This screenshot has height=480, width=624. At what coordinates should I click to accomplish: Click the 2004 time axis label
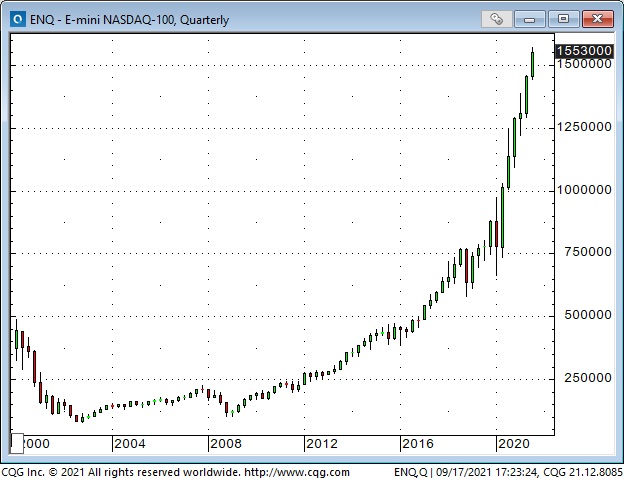[130, 444]
